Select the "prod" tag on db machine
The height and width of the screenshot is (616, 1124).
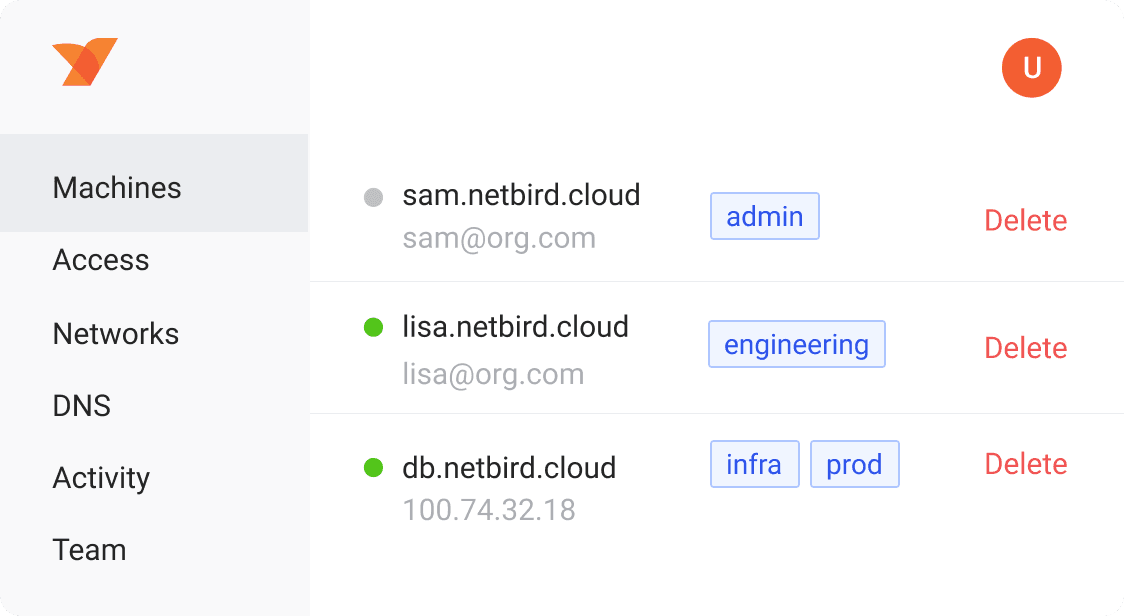[x=854, y=464]
